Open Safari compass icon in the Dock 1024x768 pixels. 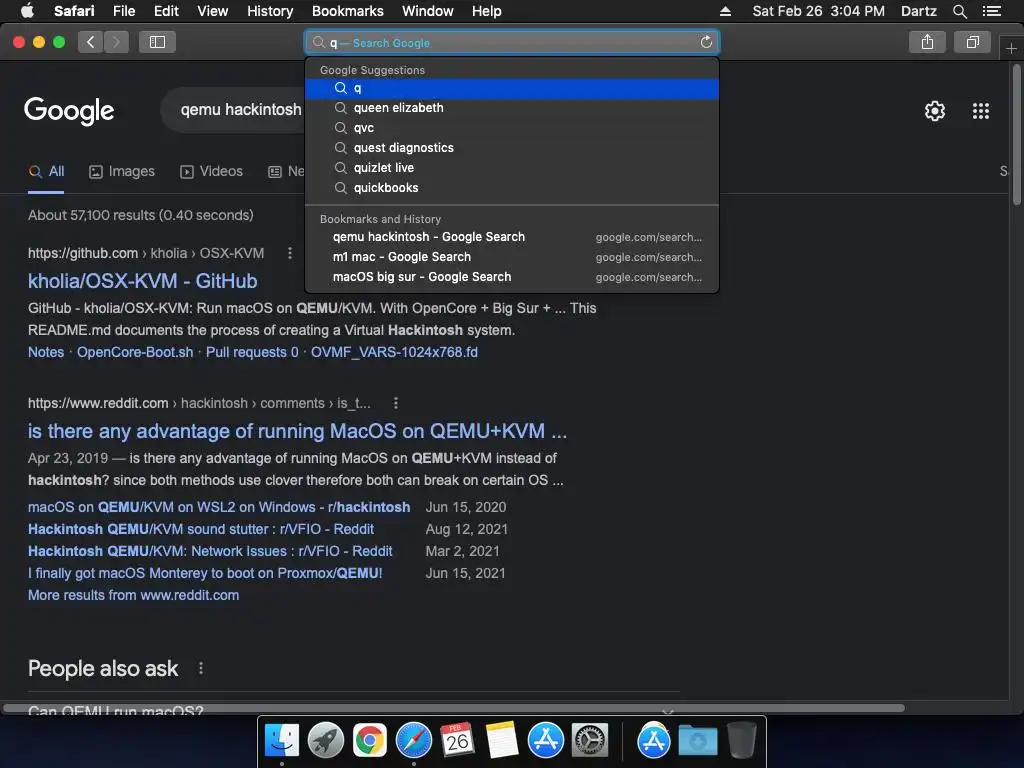tap(413, 741)
